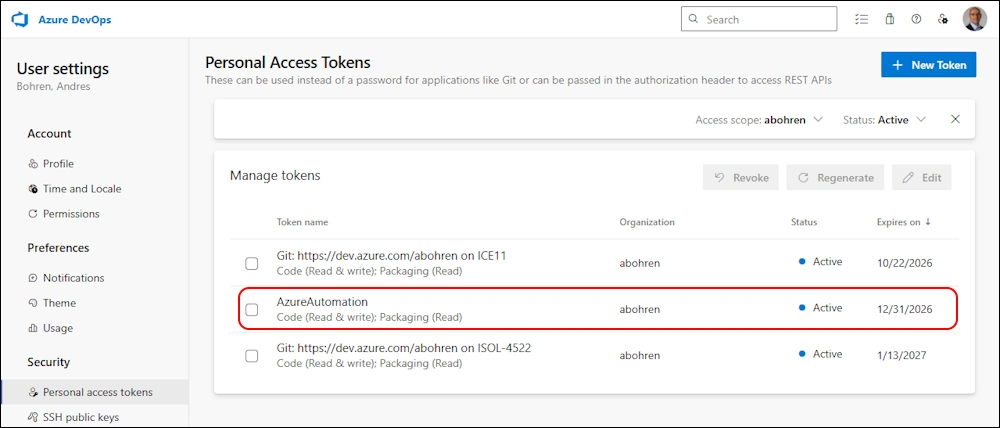The height and width of the screenshot is (428, 1000).
Task: Open the Marketplace shopping bag icon
Action: click(889, 19)
